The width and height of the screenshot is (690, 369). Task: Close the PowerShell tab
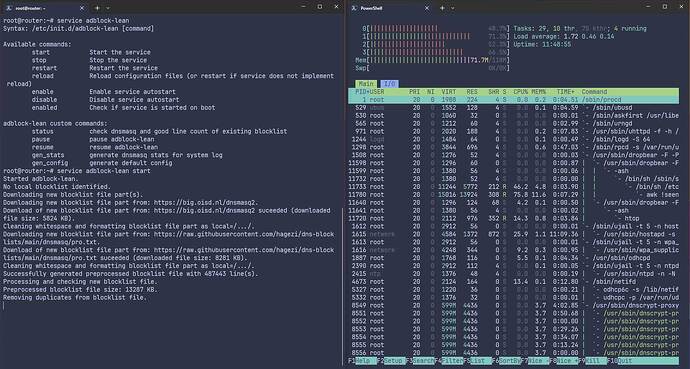[x=427, y=8]
